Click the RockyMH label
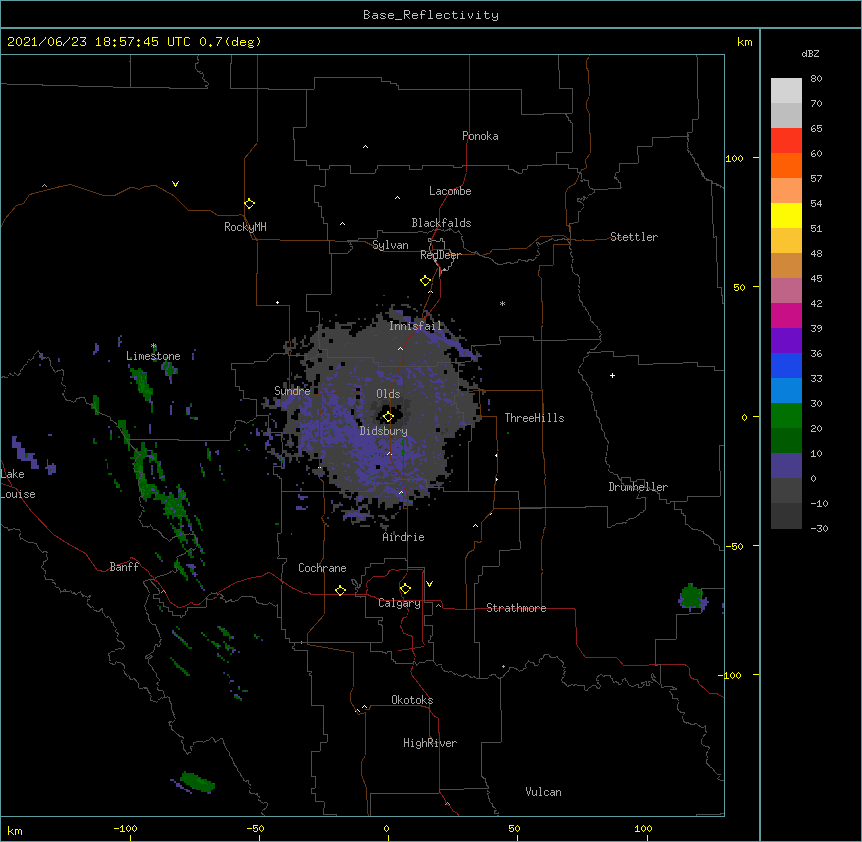 245,227
